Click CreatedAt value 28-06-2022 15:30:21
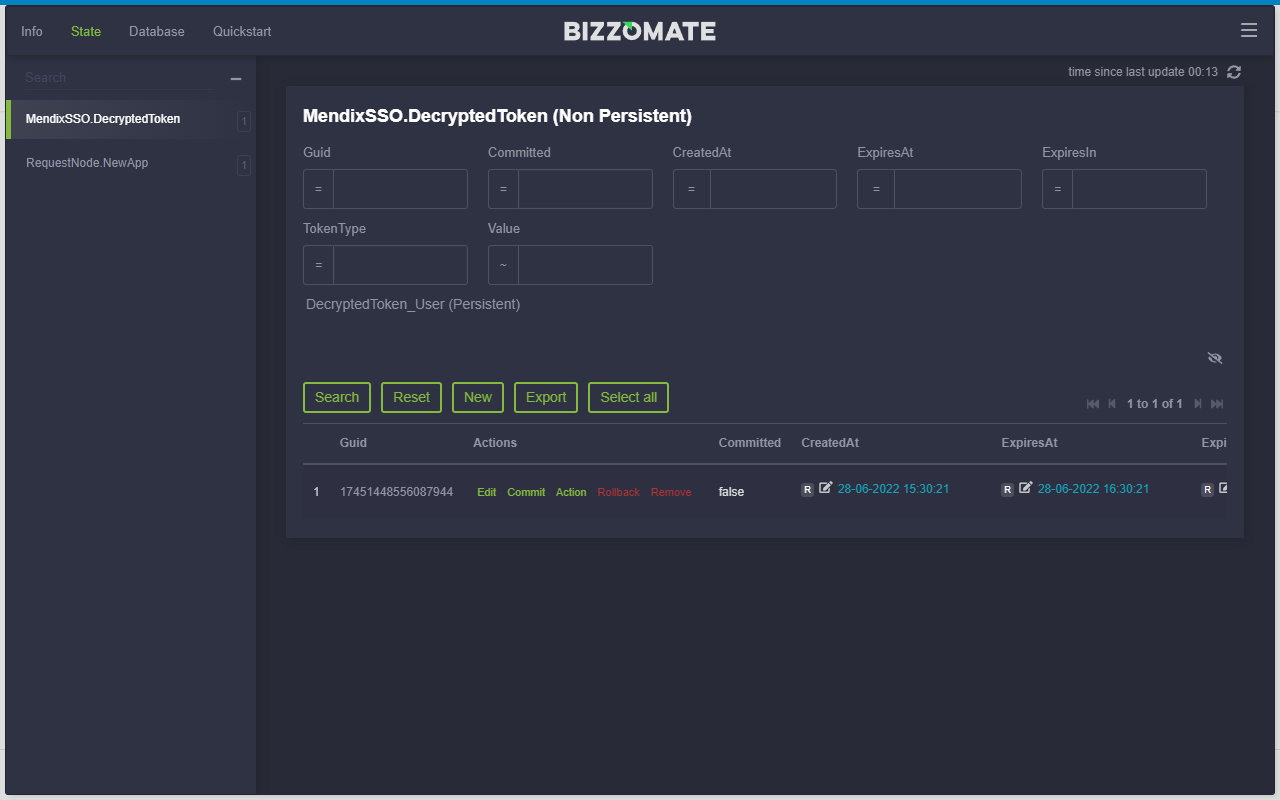The width and height of the screenshot is (1280, 800). pyautogui.click(x=893, y=489)
